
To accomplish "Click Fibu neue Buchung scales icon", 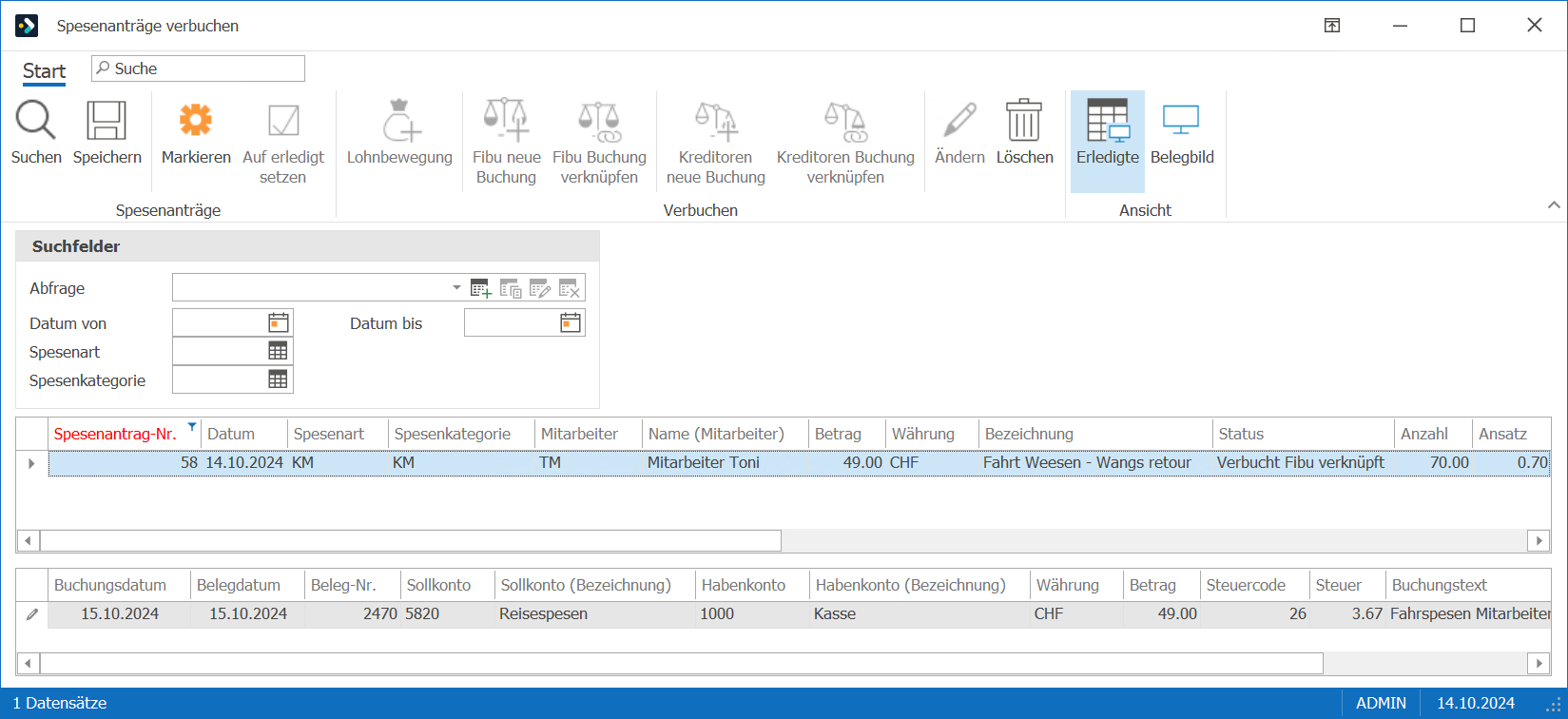I will click(x=506, y=121).
